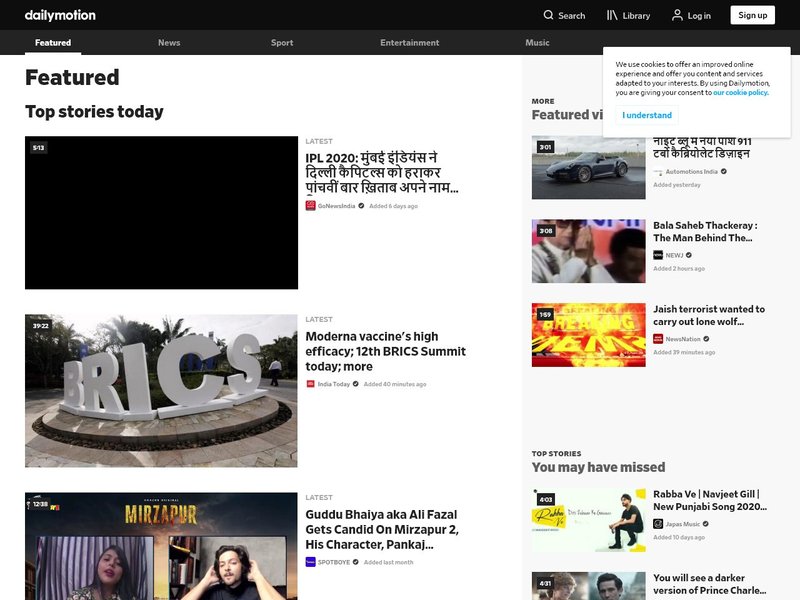The width and height of the screenshot is (800, 600).
Task: Click the Sign up button
Action: (752, 15)
